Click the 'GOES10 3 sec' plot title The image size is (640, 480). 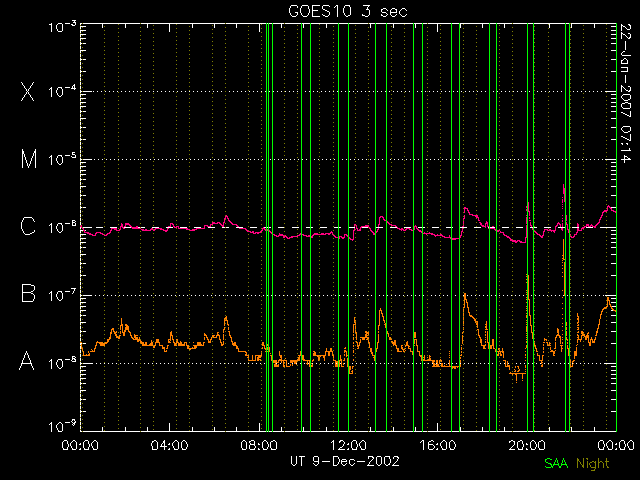coord(348,11)
